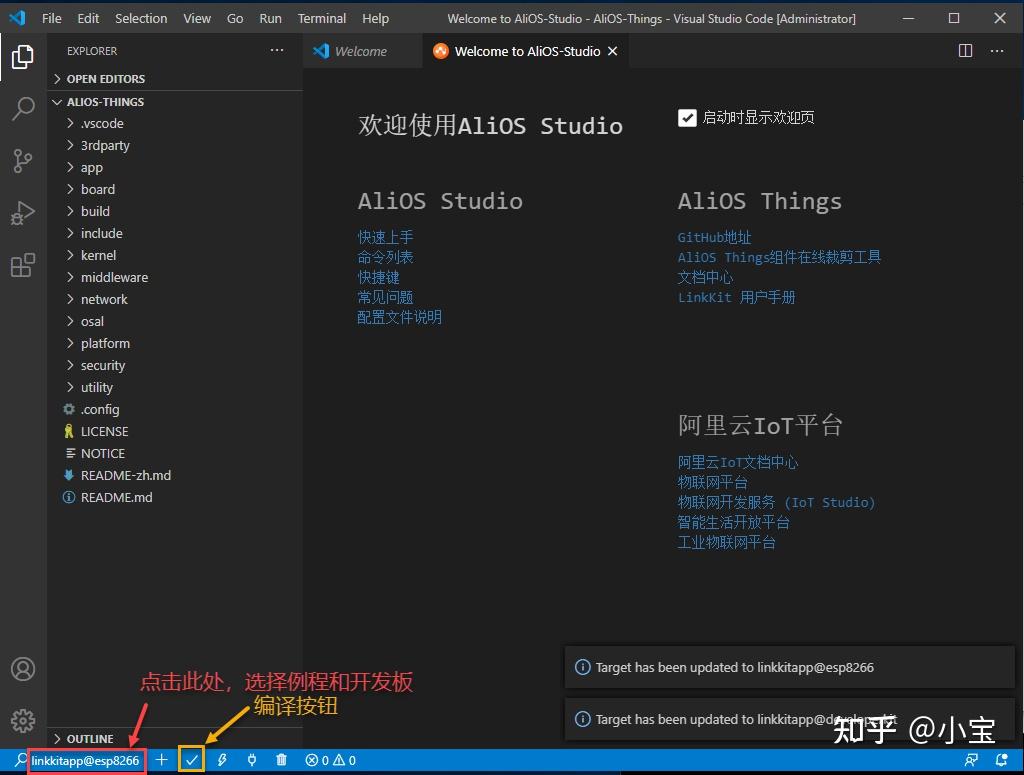Expand the middleware folder
The height and width of the screenshot is (775, 1024).
coord(111,277)
